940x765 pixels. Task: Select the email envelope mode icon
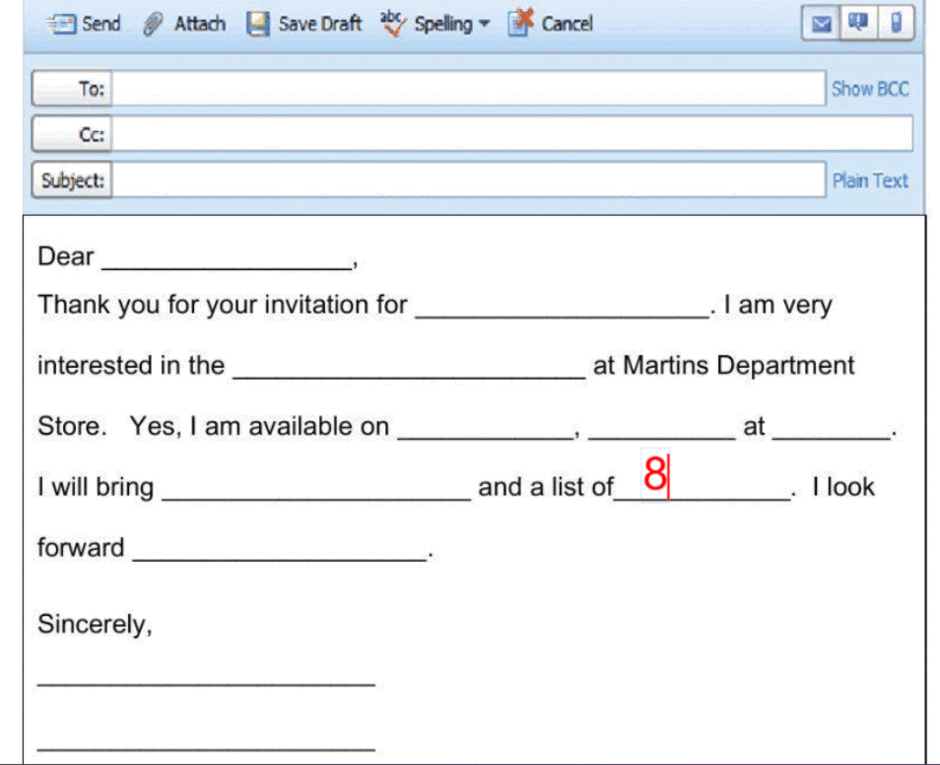tap(821, 23)
